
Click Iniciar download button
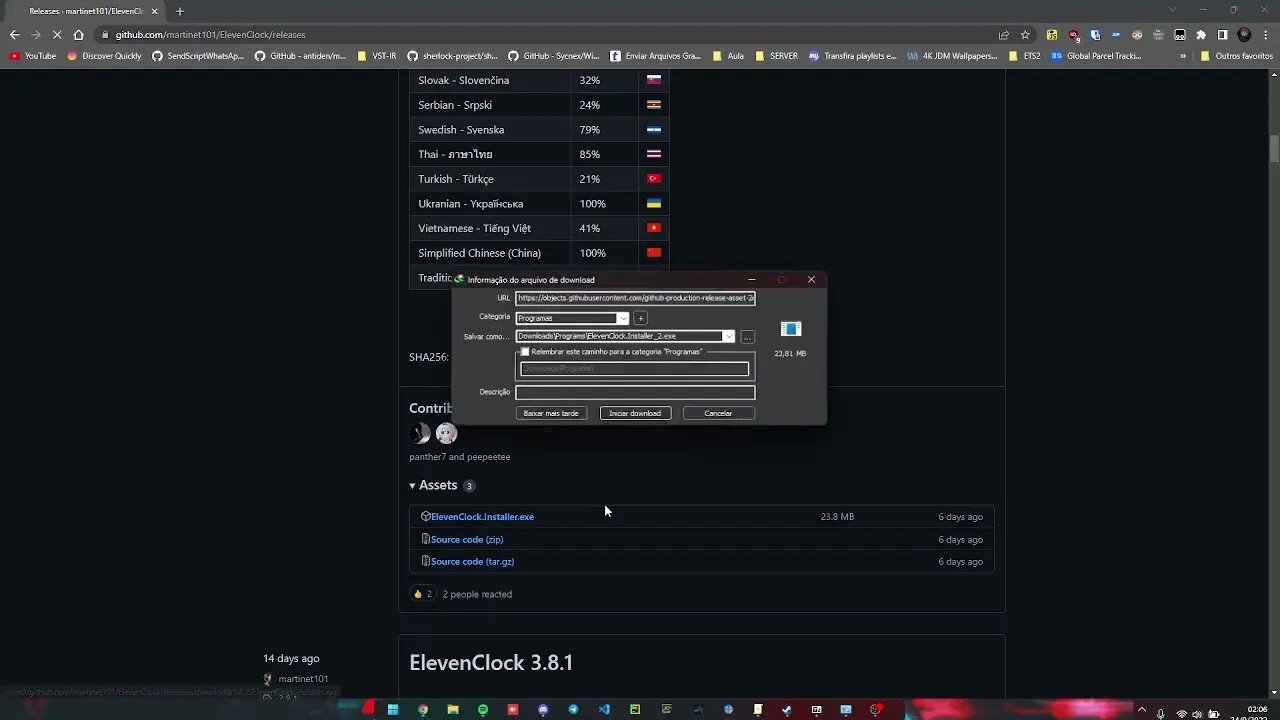[x=635, y=413]
